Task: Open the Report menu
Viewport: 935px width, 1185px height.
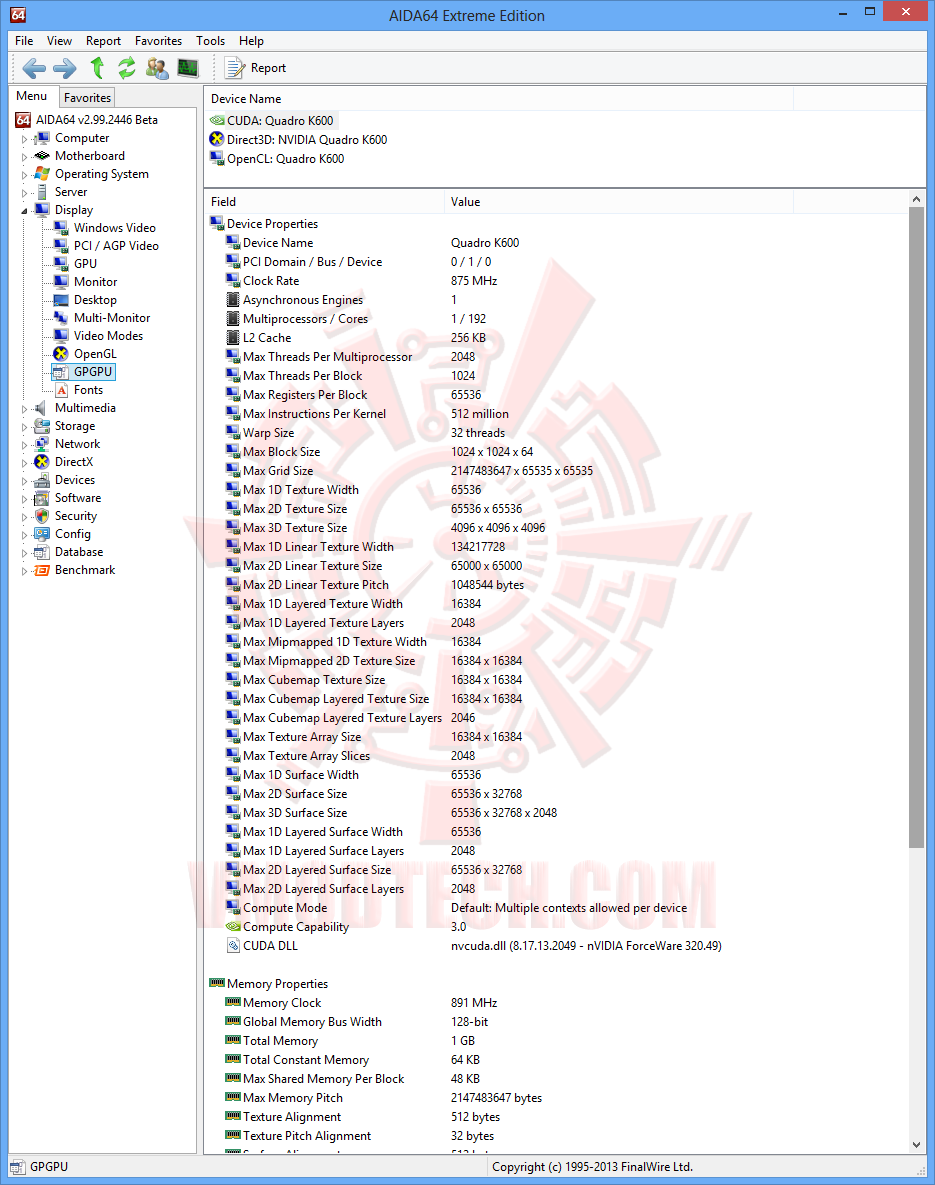Action: [x=103, y=41]
